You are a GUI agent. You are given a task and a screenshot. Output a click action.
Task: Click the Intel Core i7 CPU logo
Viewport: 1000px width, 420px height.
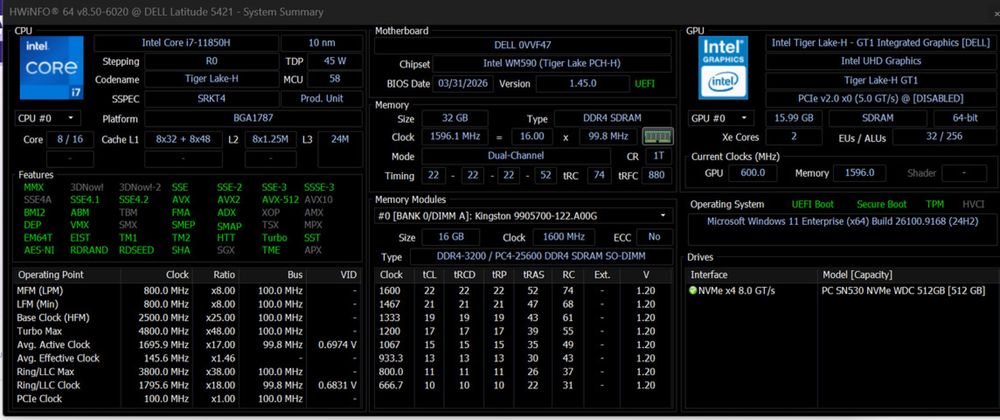51,68
